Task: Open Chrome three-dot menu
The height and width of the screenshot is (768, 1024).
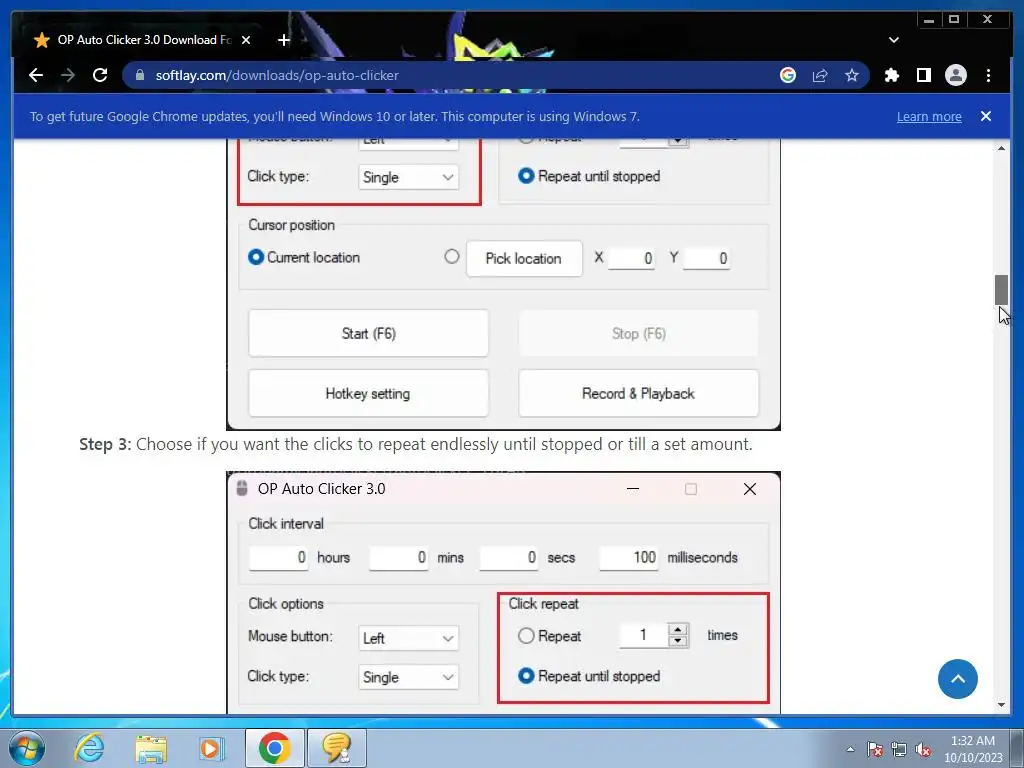Action: click(x=988, y=75)
